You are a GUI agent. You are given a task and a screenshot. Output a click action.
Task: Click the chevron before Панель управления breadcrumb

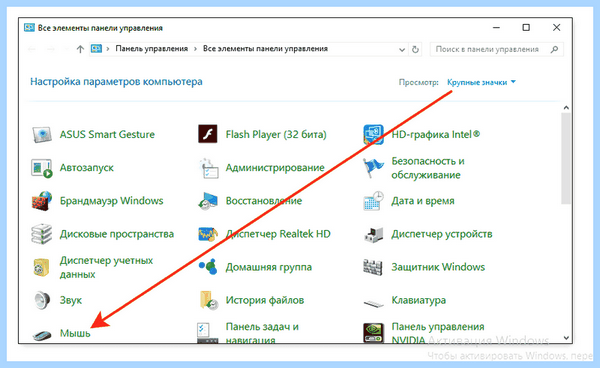point(108,49)
